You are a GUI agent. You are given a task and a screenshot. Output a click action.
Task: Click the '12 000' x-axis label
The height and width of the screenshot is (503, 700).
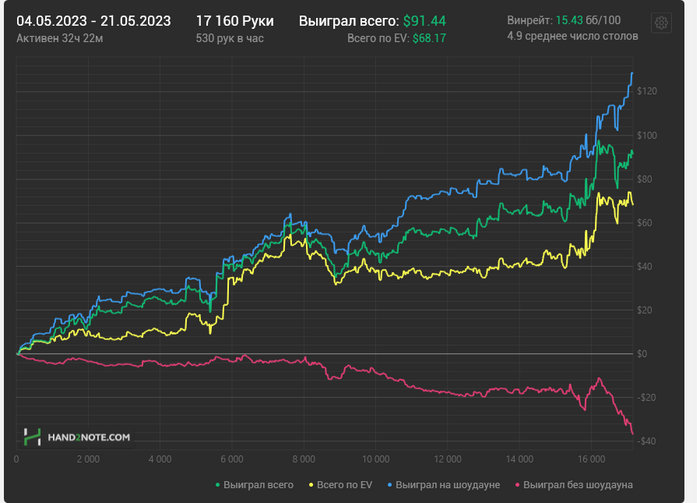point(447,459)
